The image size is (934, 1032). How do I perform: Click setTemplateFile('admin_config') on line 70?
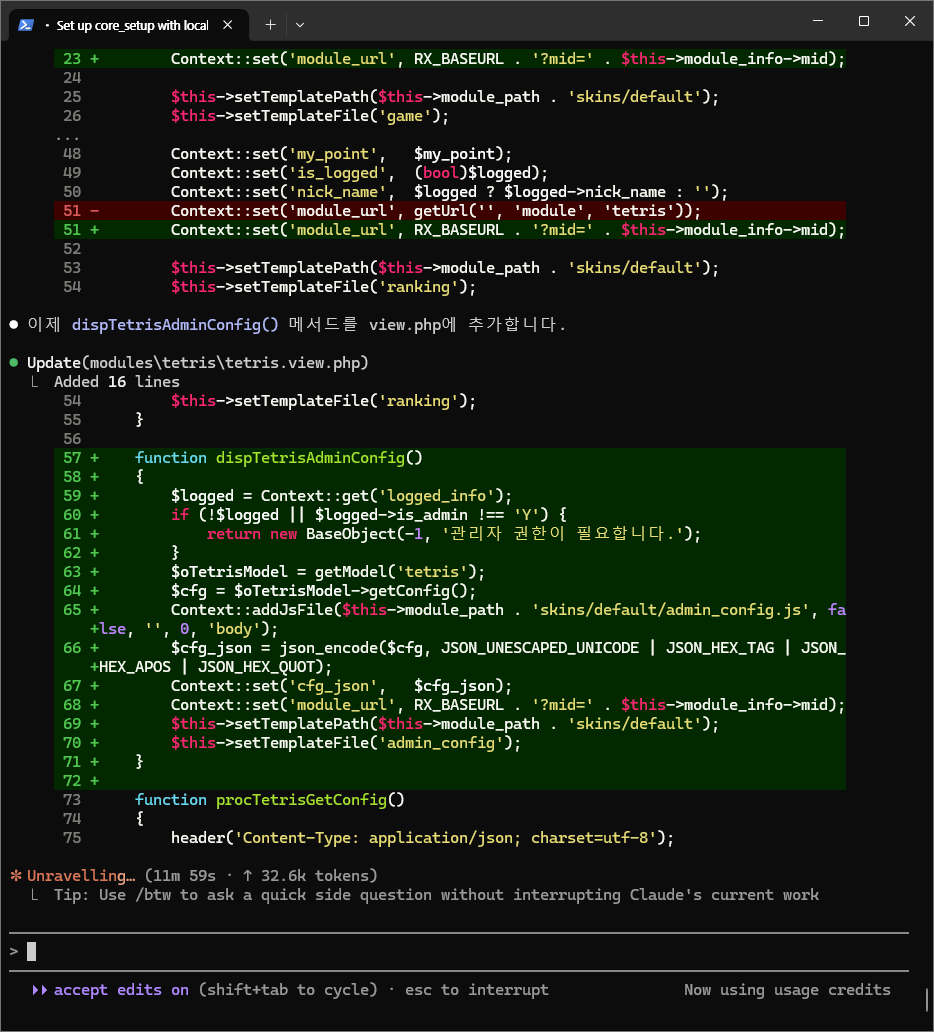(346, 743)
